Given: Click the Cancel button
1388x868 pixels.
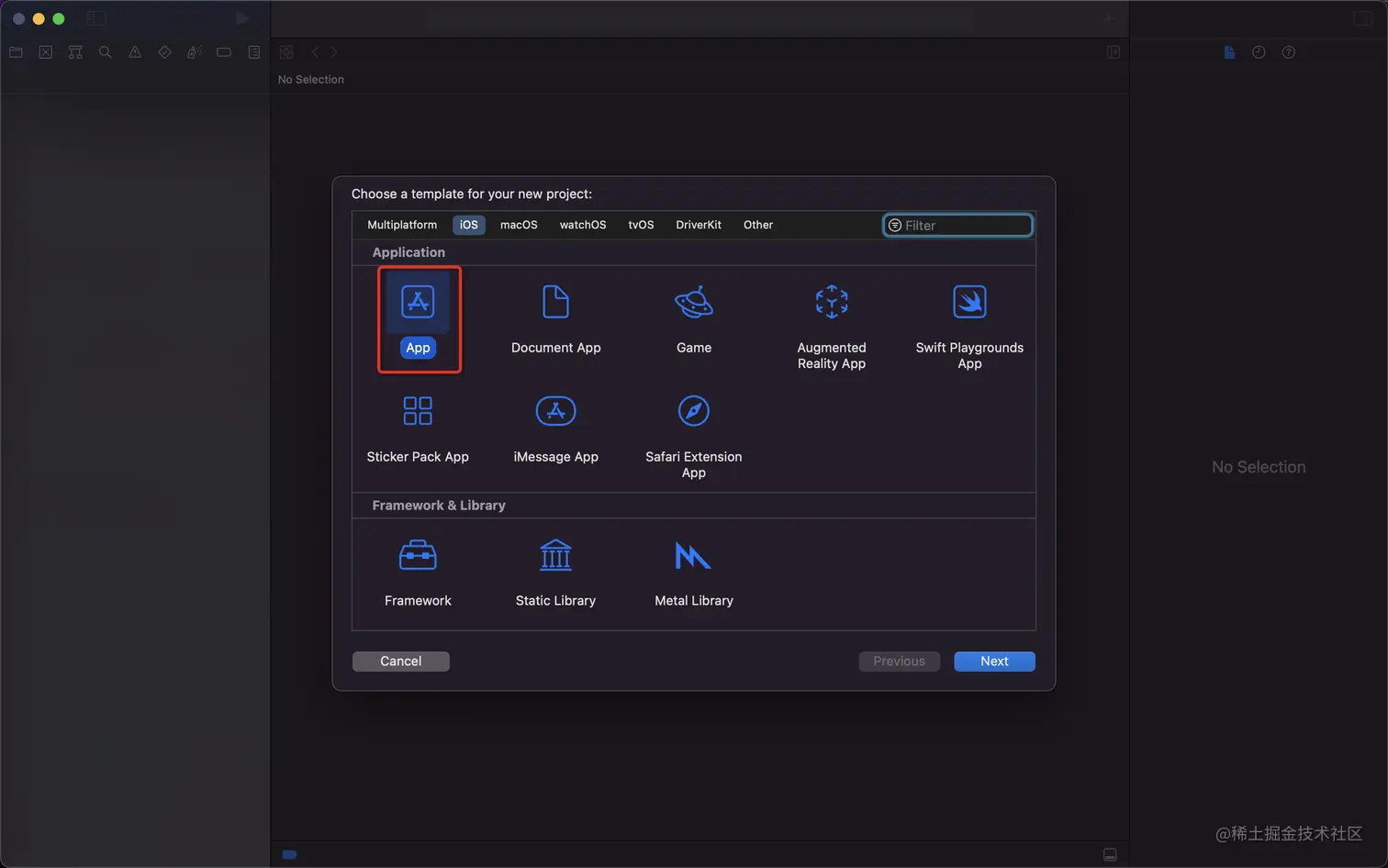Looking at the screenshot, I should (x=401, y=662).
